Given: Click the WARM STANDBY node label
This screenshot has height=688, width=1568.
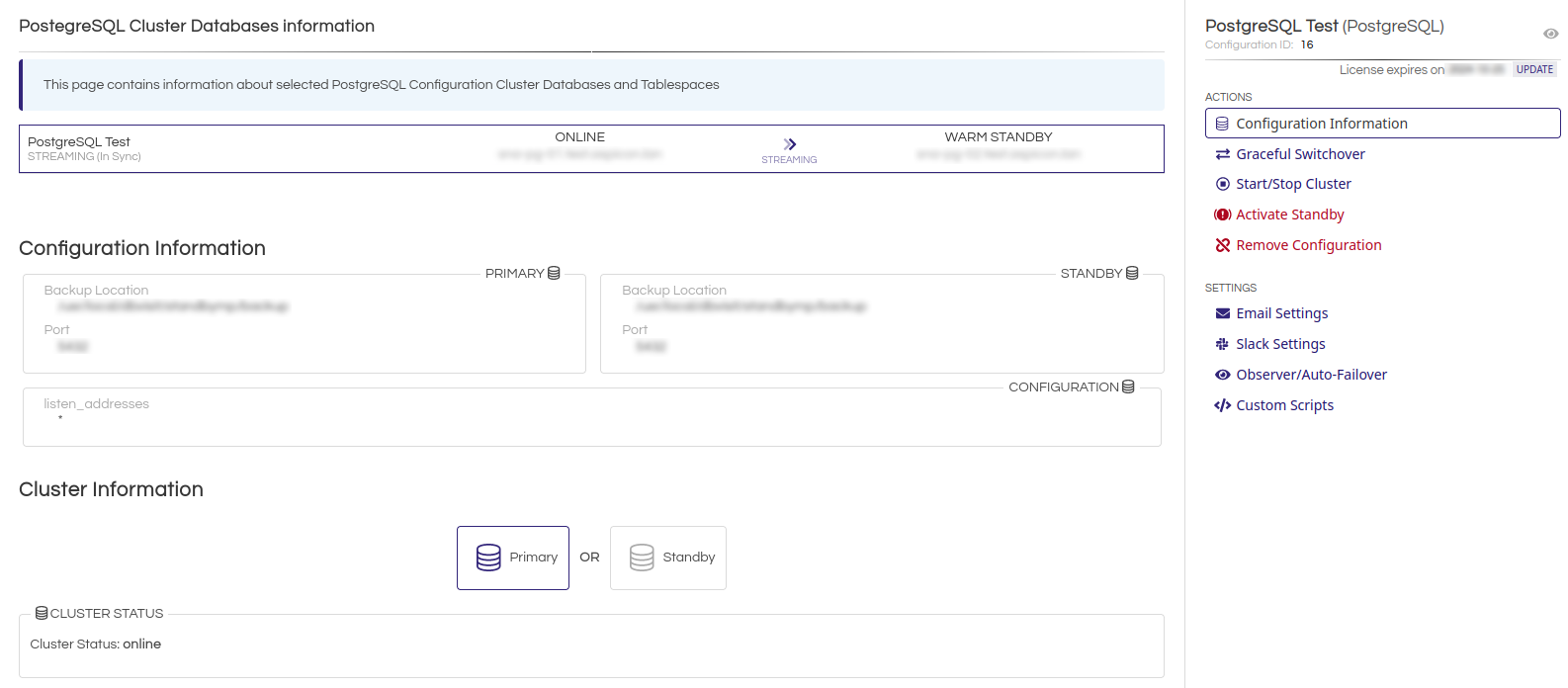Looking at the screenshot, I should (x=999, y=137).
